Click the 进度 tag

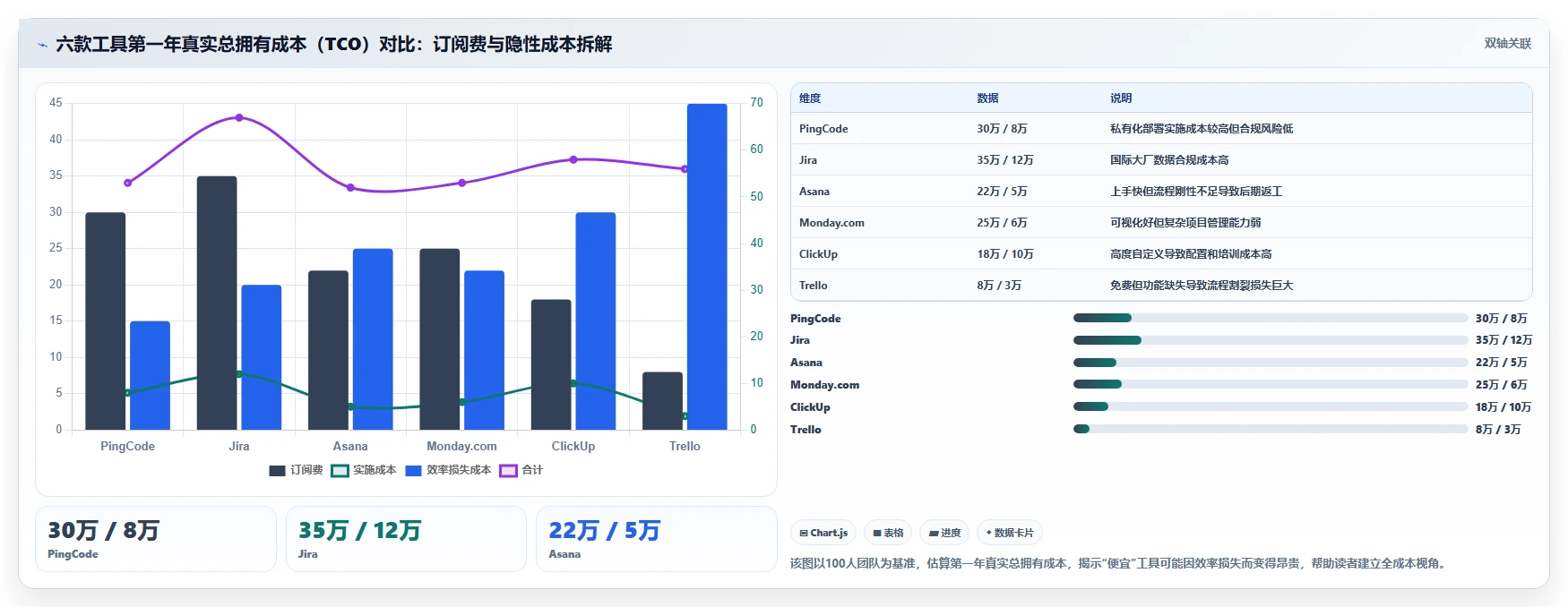pos(944,533)
